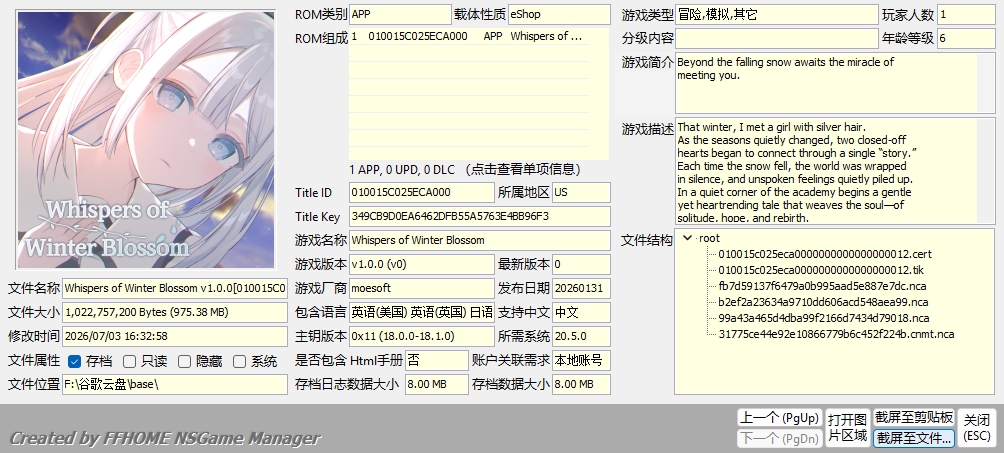Toggle the 存档 archive checkbox
The width and height of the screenshot is (1004, 453).
point(74,361)
